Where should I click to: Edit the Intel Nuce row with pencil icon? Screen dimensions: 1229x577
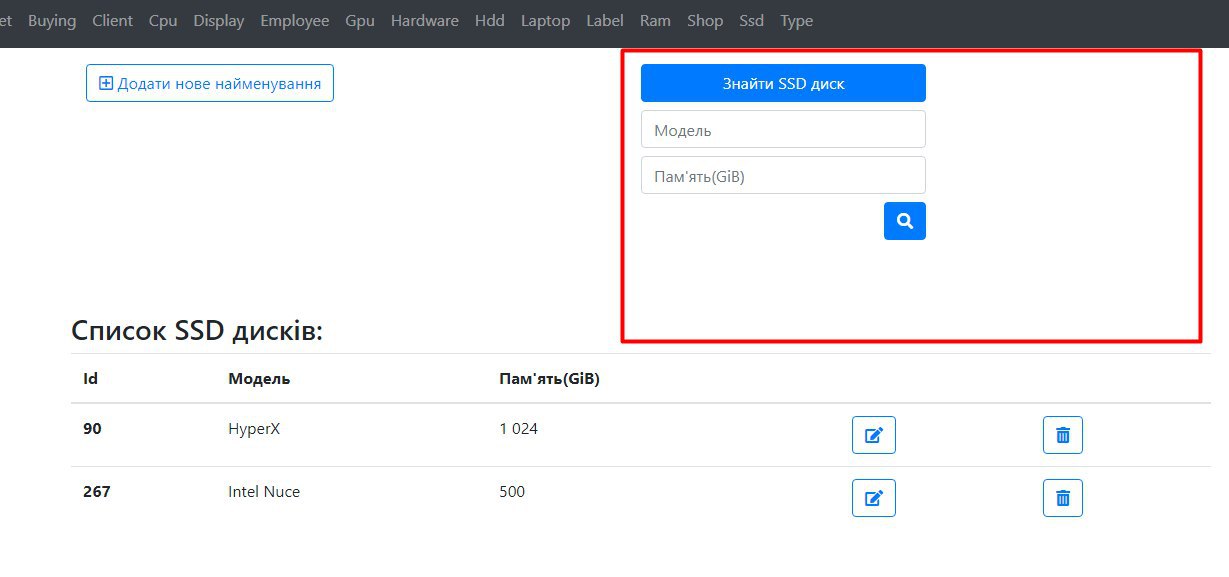pos(873,498)
